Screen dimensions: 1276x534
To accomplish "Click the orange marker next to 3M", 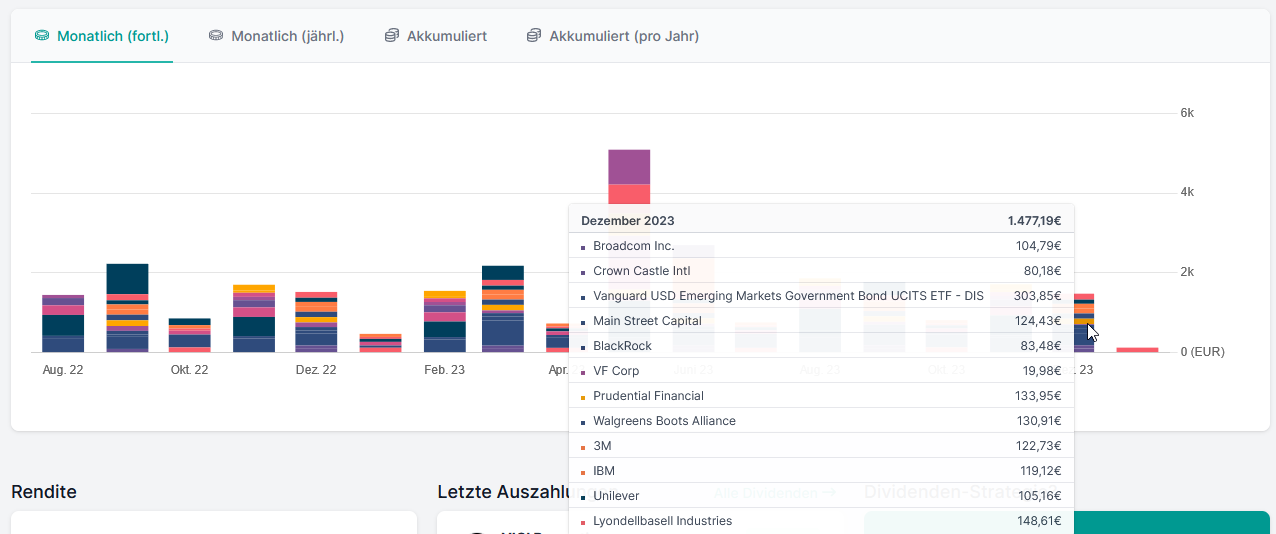I will [583, 447].
